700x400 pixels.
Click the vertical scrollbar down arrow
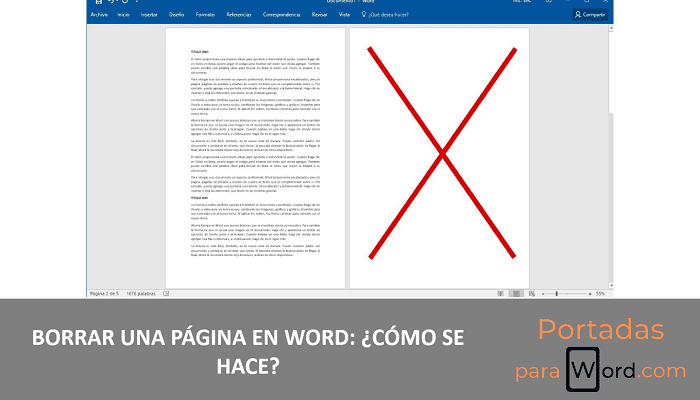click(611, 285)
